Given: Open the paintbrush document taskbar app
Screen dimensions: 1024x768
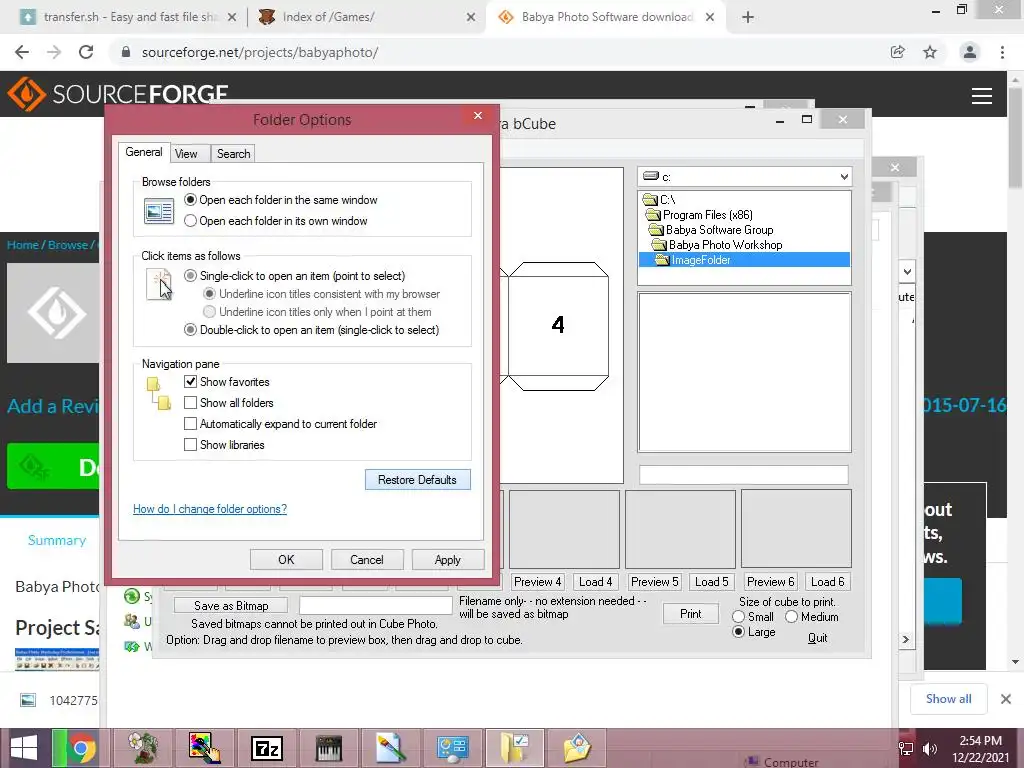Looking at the screenshot, I should [x=391, y=748].
